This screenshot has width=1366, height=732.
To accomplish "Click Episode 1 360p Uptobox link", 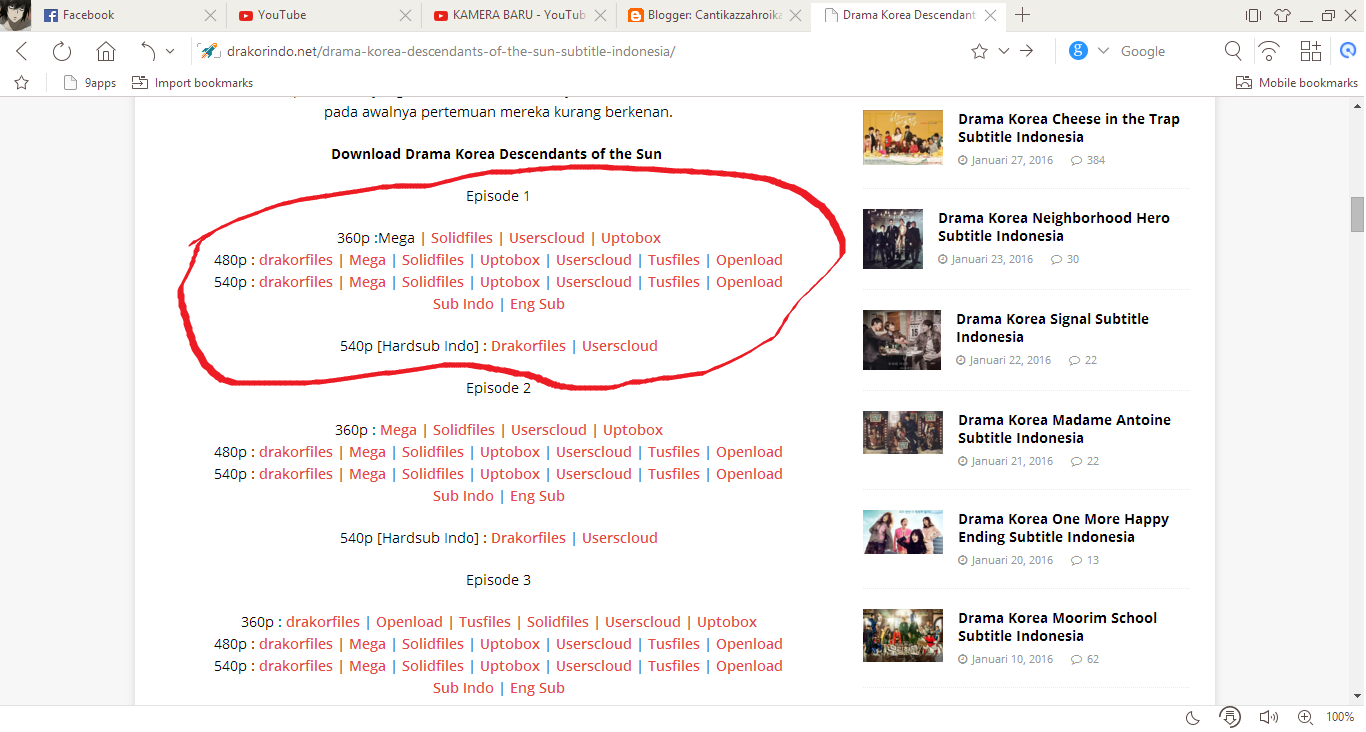I will (631, 238).
